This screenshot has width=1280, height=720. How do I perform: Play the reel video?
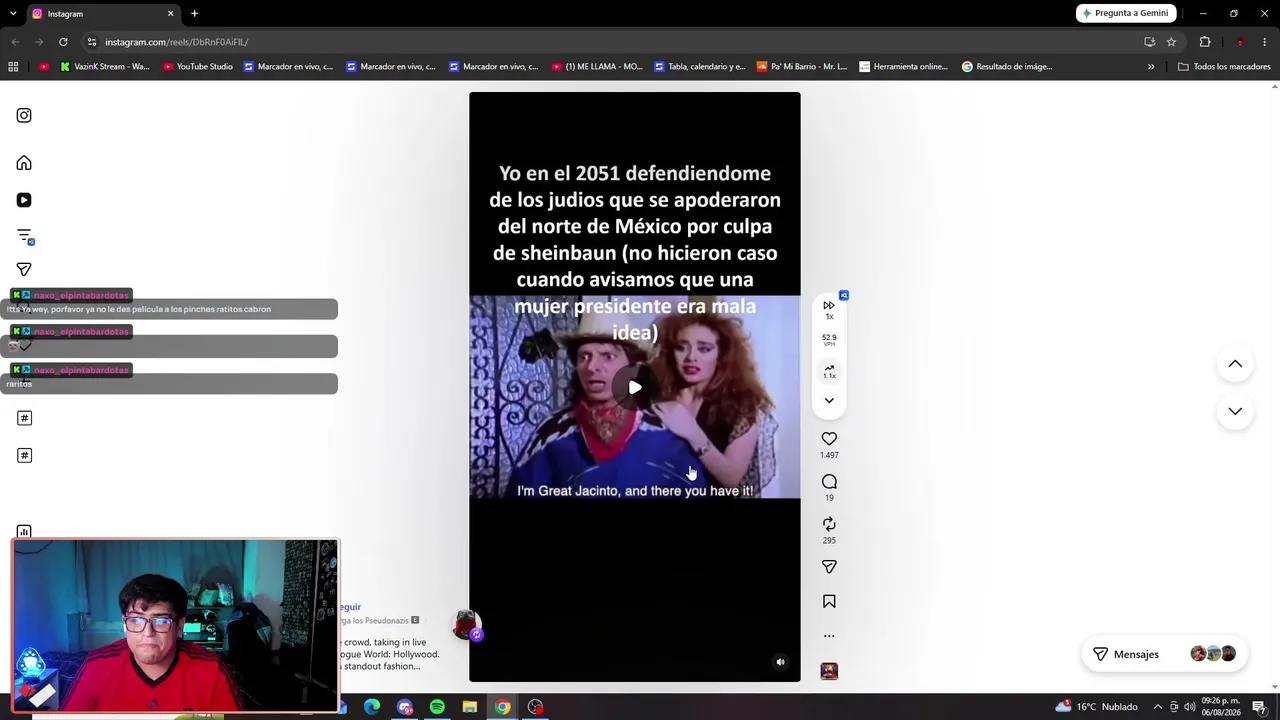[635, 387]
